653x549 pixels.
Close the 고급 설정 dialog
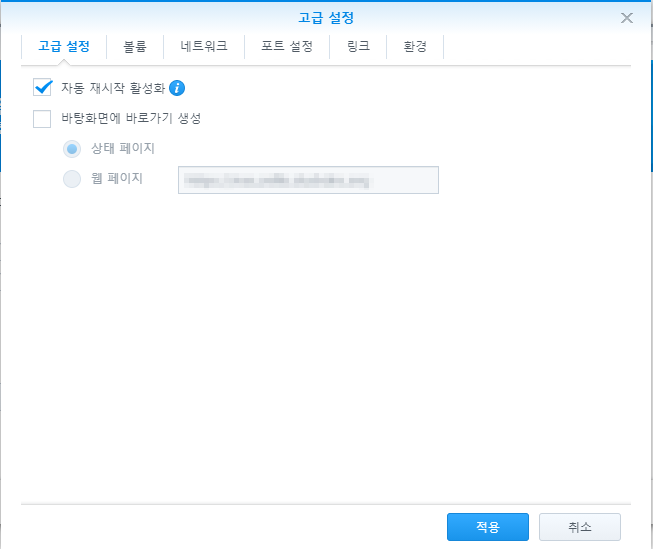coord(626,18)
